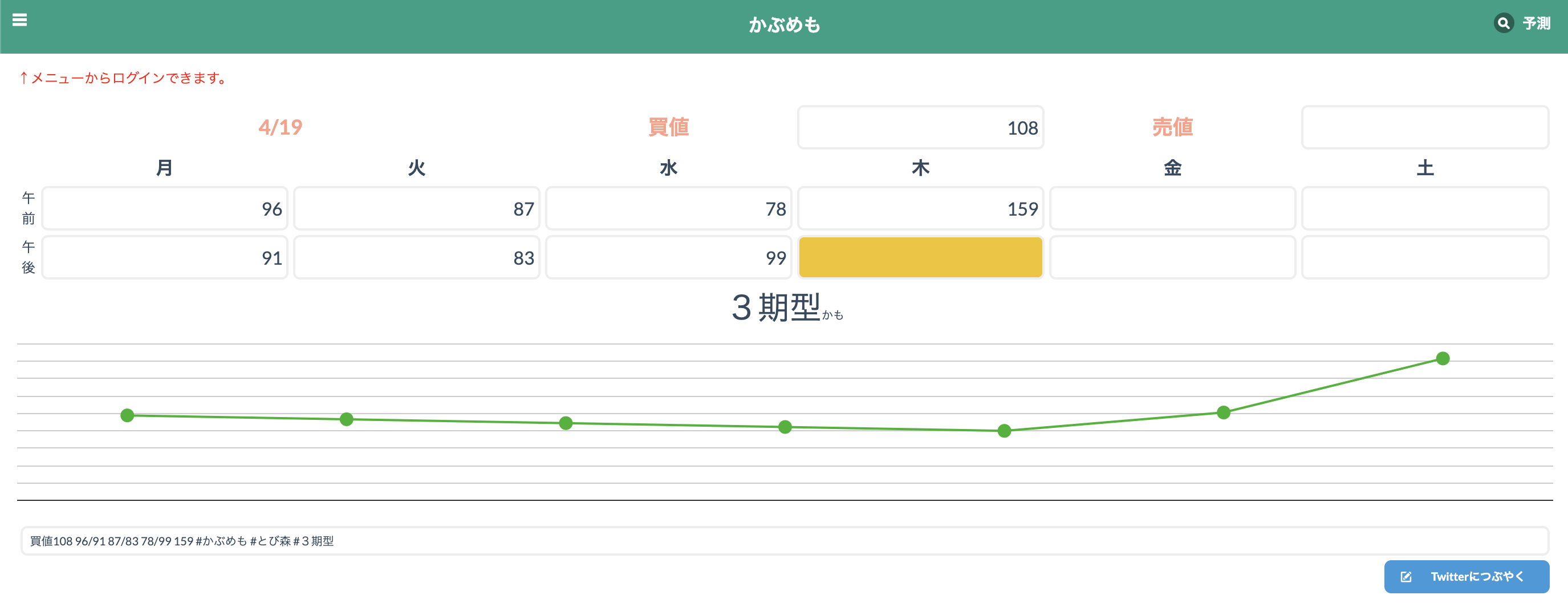This screenshot has width=1568, height=607.
Task: Click the tweet text box with hashtags
Action: (784, 541)
